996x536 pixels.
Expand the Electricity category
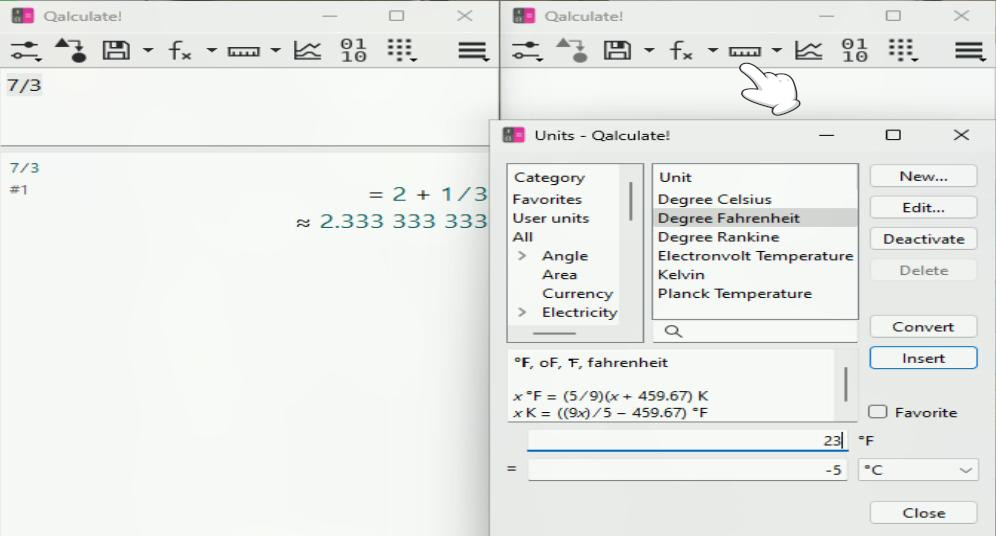(x=522, y=312)
